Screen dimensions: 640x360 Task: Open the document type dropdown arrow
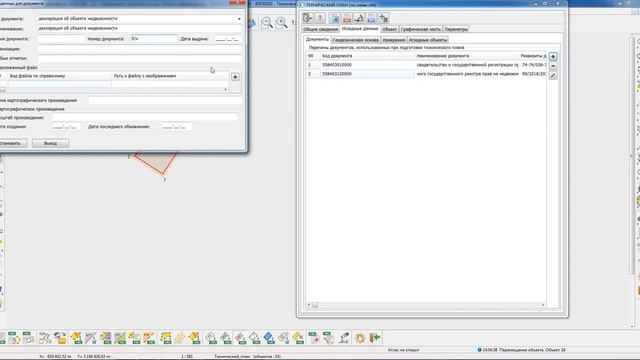(239, 19)
